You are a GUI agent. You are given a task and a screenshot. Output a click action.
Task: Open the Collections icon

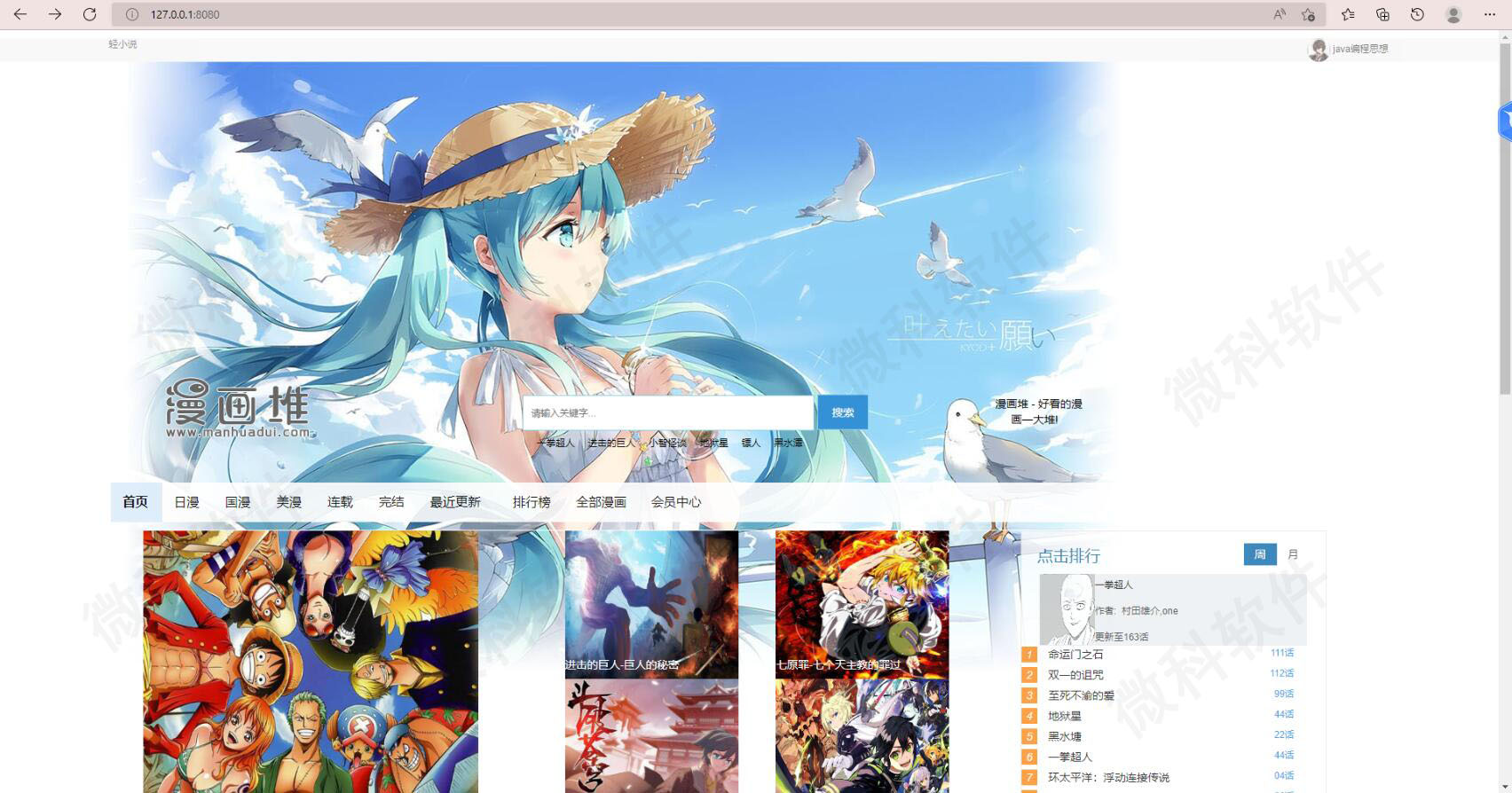coord(1382,14)
